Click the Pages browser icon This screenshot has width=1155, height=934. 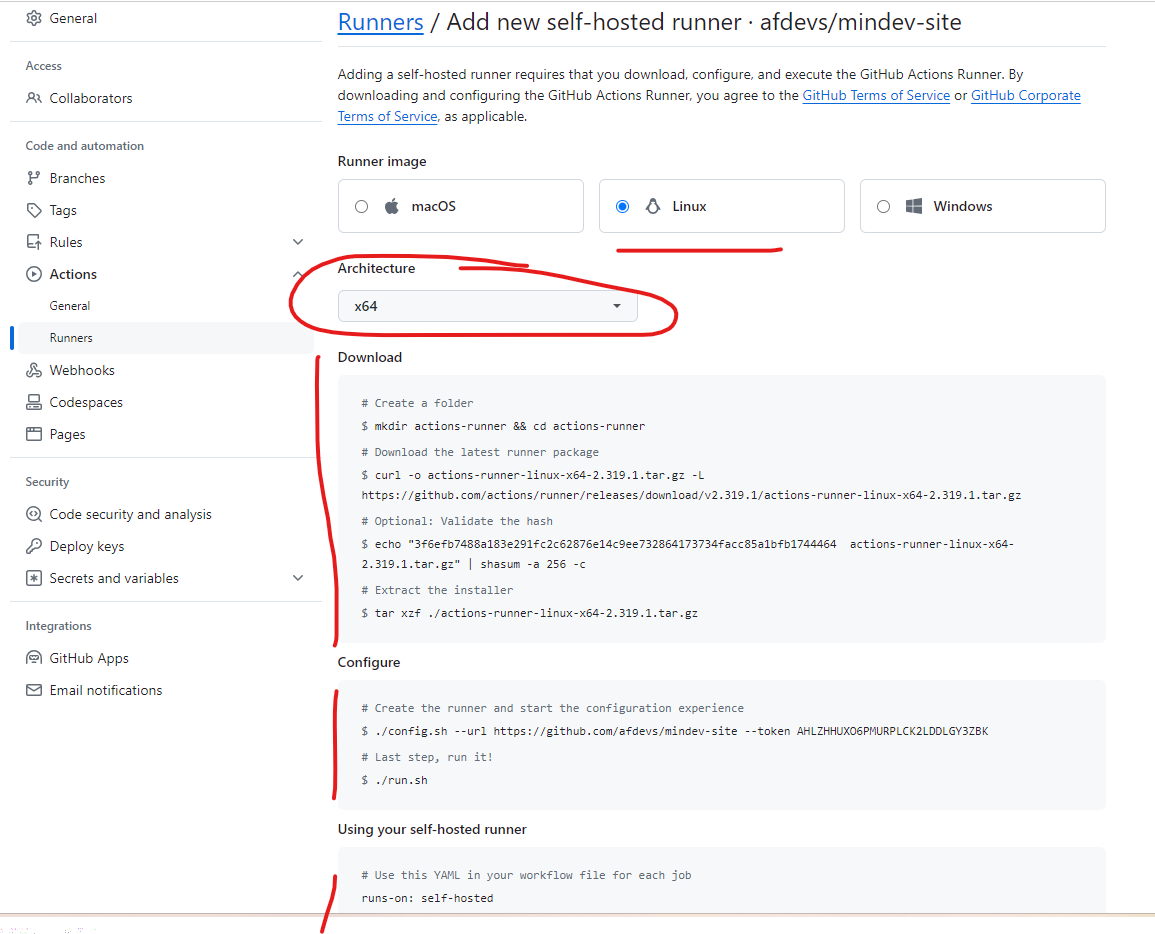click(34, 435)
